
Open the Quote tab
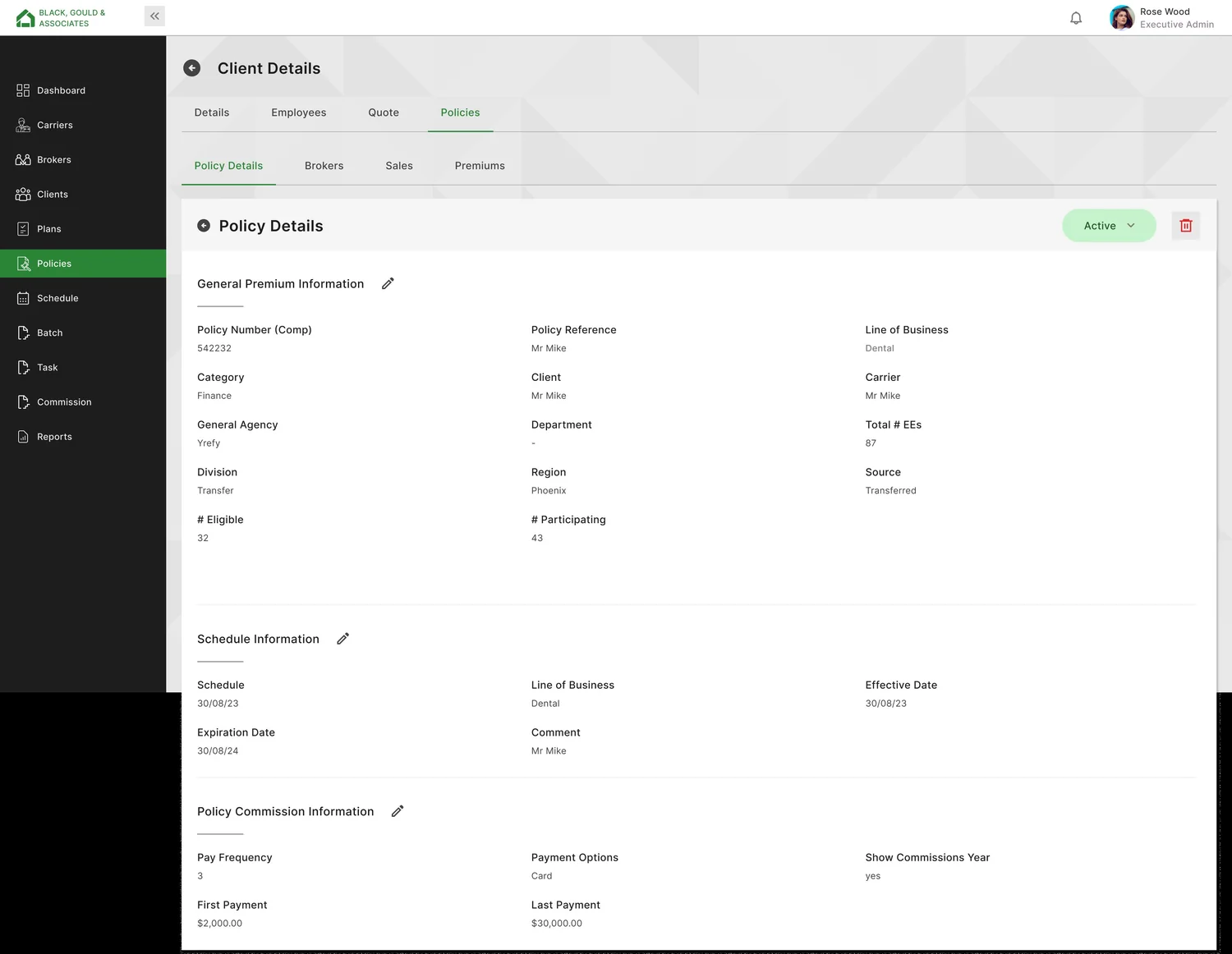(384, 112)
